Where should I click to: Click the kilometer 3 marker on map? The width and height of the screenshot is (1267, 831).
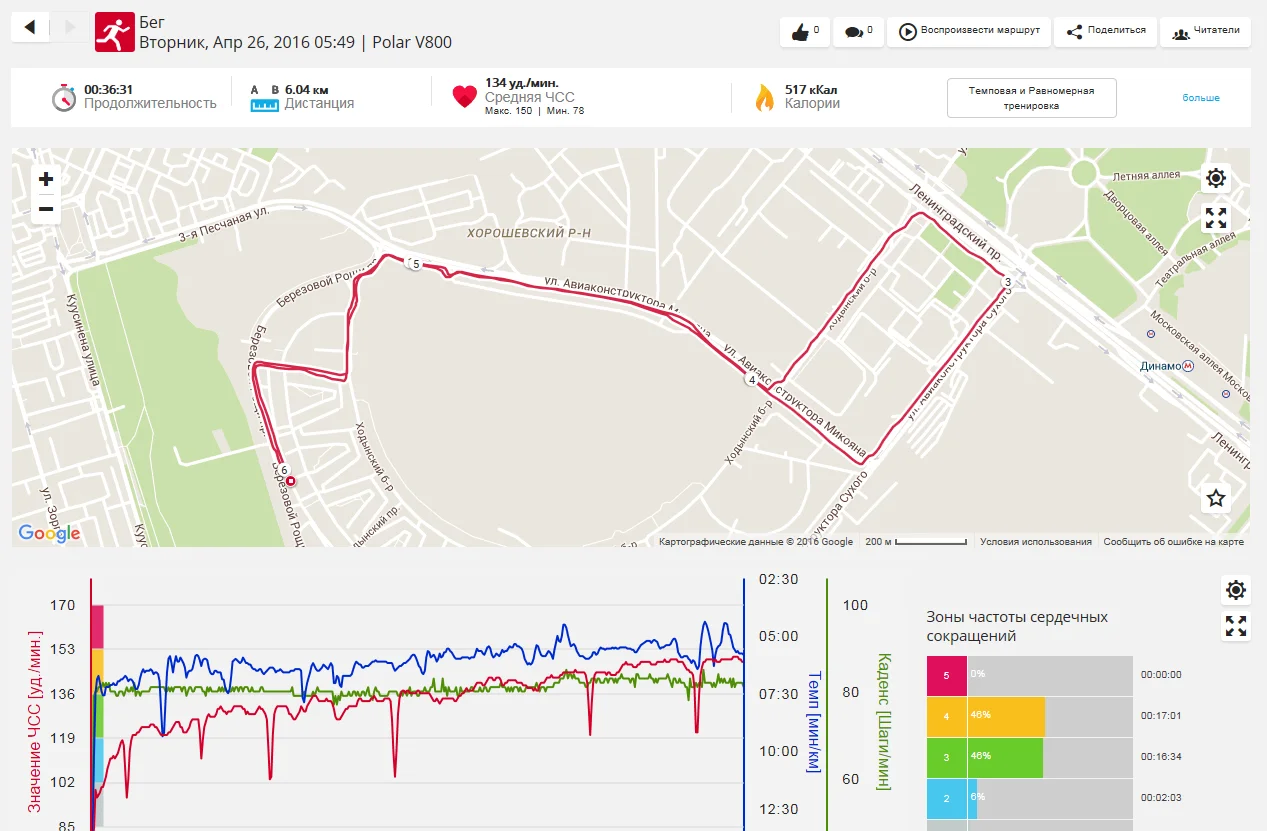click(x=1008, y=283)
